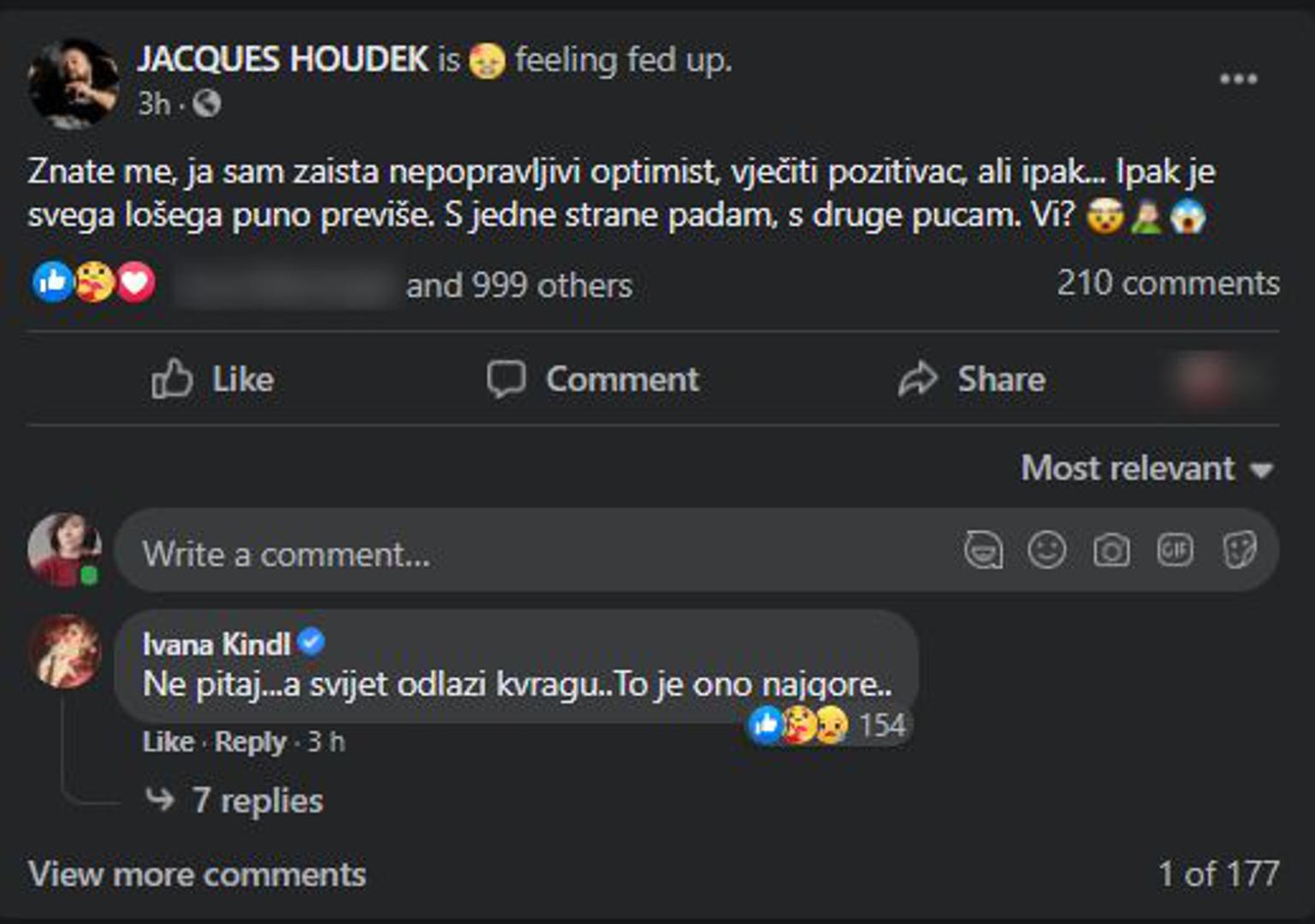Click the Share button on the post
The height and width of the screenshot is (924, 1315).
point(972,379)
